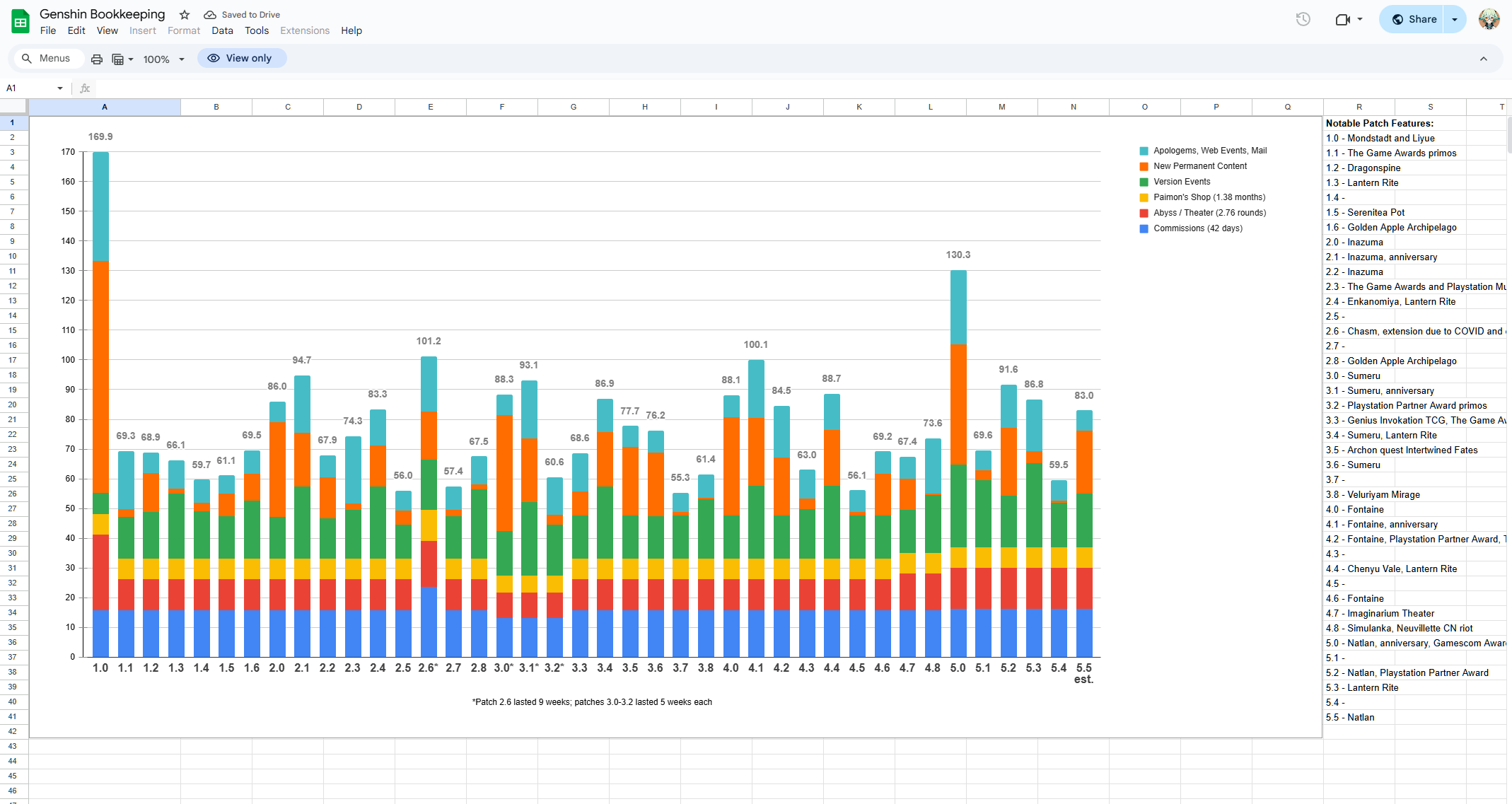Click blue Commissions legend swatch
Screen dimensions: 1512x804
(x=1144, y=229)
